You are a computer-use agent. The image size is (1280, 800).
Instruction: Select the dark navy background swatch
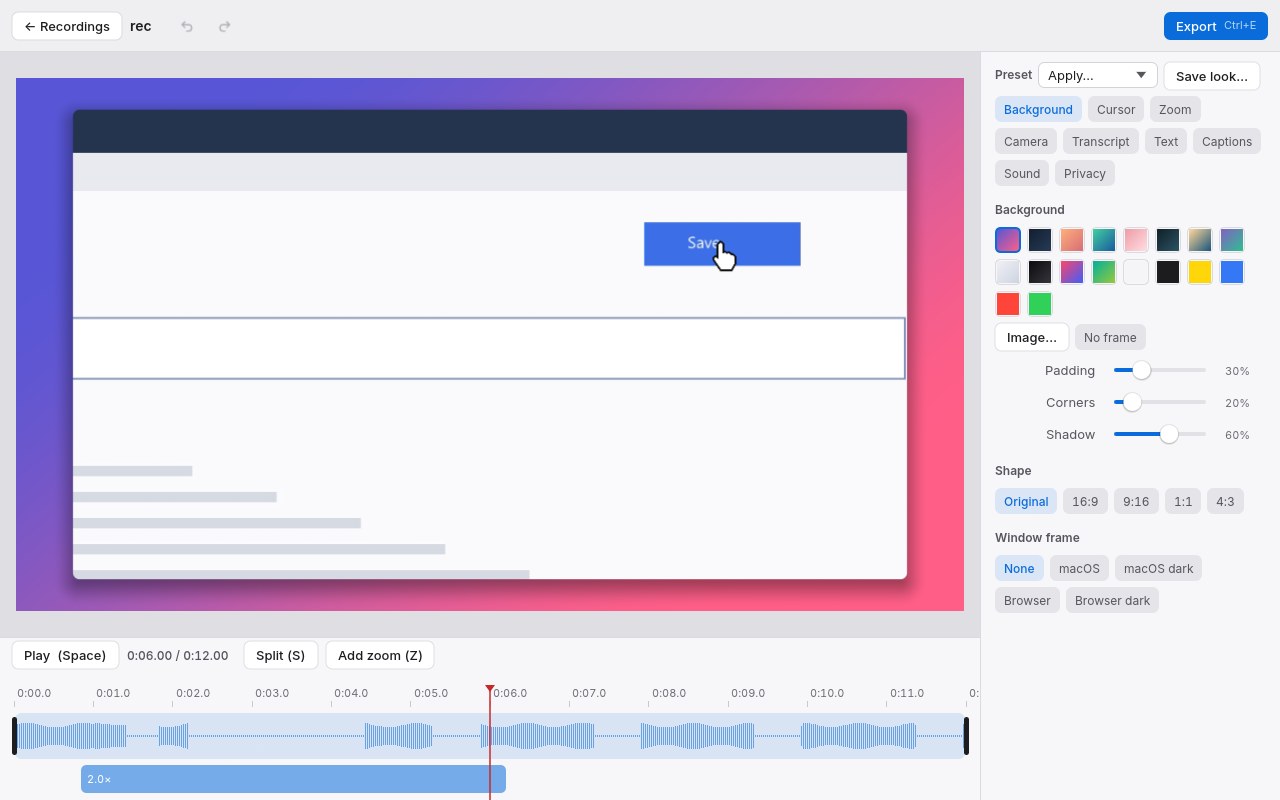pyautogui.click(x=1040, y=240)
